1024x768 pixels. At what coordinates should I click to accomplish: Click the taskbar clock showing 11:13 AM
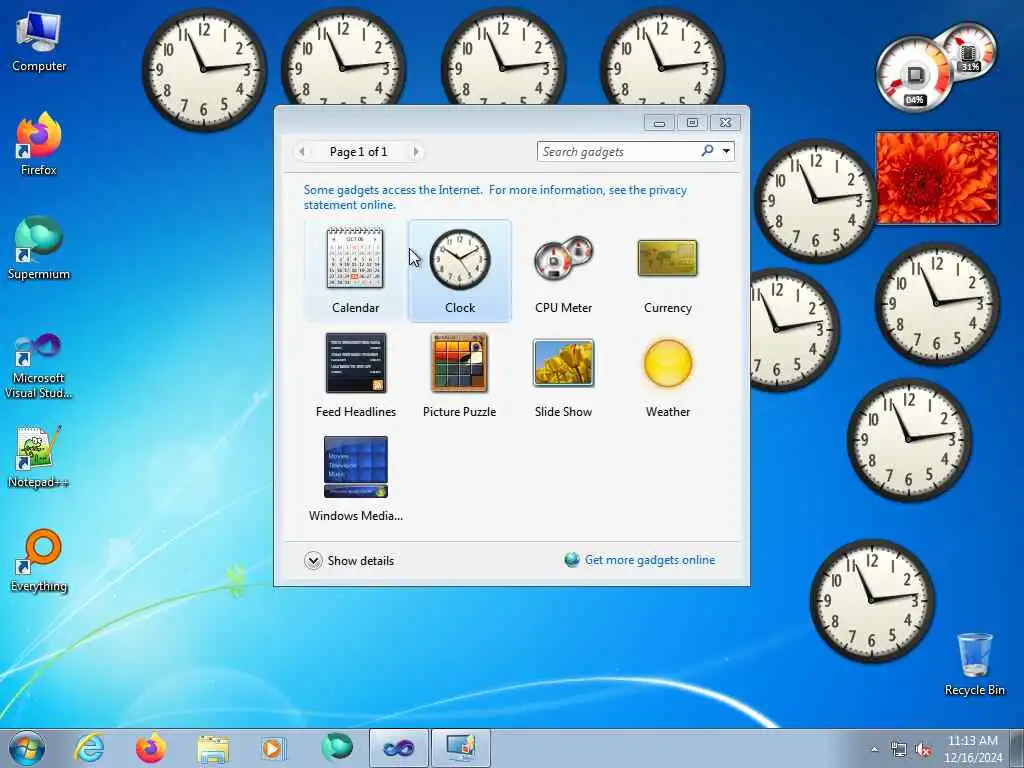973,748
